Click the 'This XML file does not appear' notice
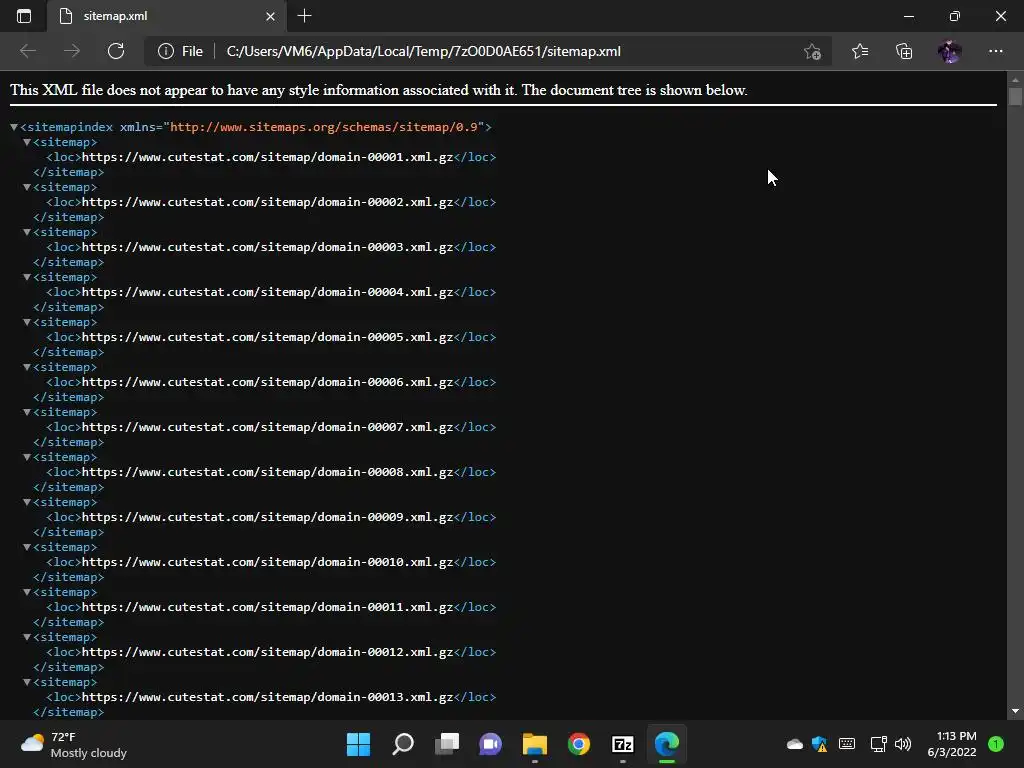This screenshot has width=1024, height=768. coord(378,90)
